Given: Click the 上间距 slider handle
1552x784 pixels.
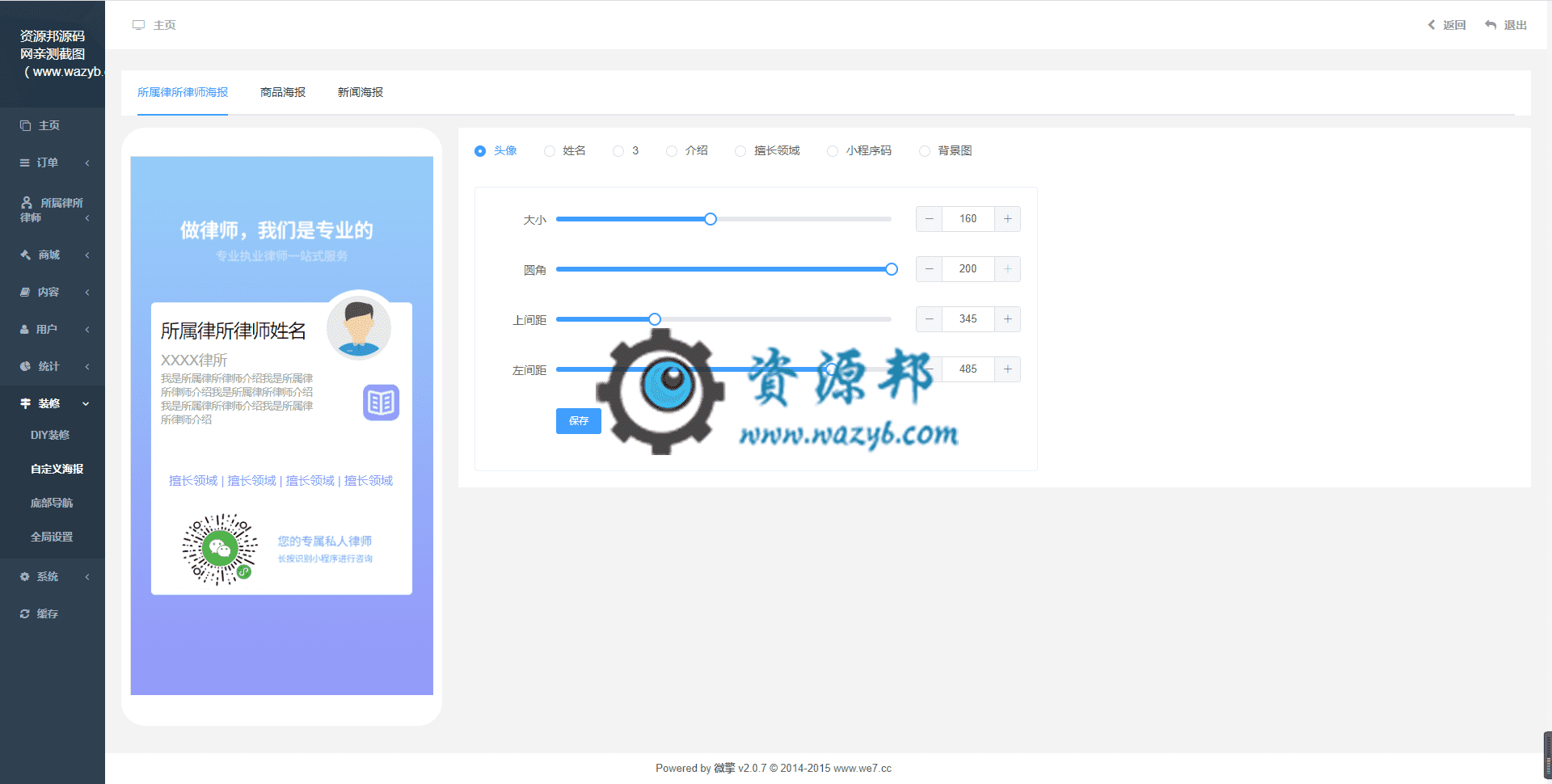Looking at the screenshot, I should click(655, 319).
